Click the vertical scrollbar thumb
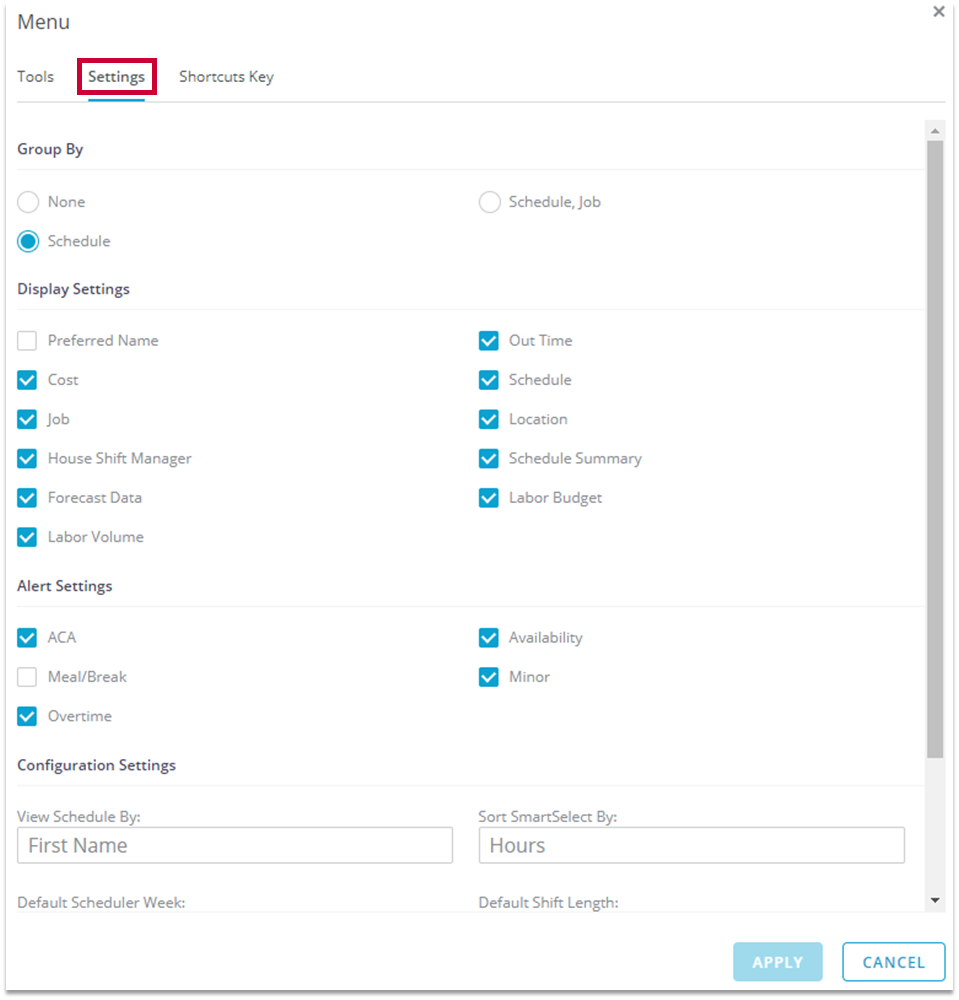Viewport: 959px width, 1000px height. (x=935, y=450)
